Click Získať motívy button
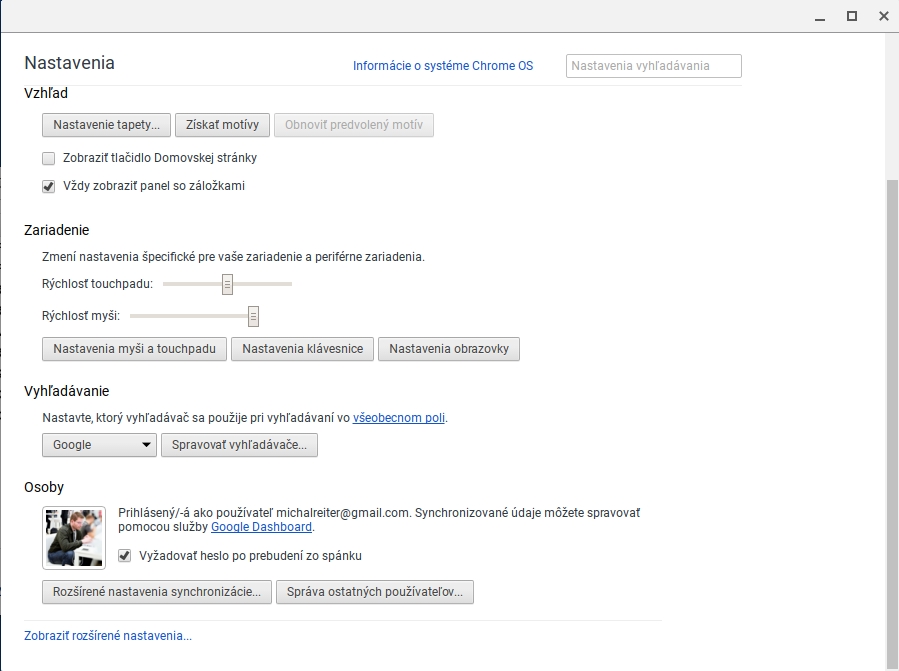Screen dimensions: 899x671 pos(223,125)
